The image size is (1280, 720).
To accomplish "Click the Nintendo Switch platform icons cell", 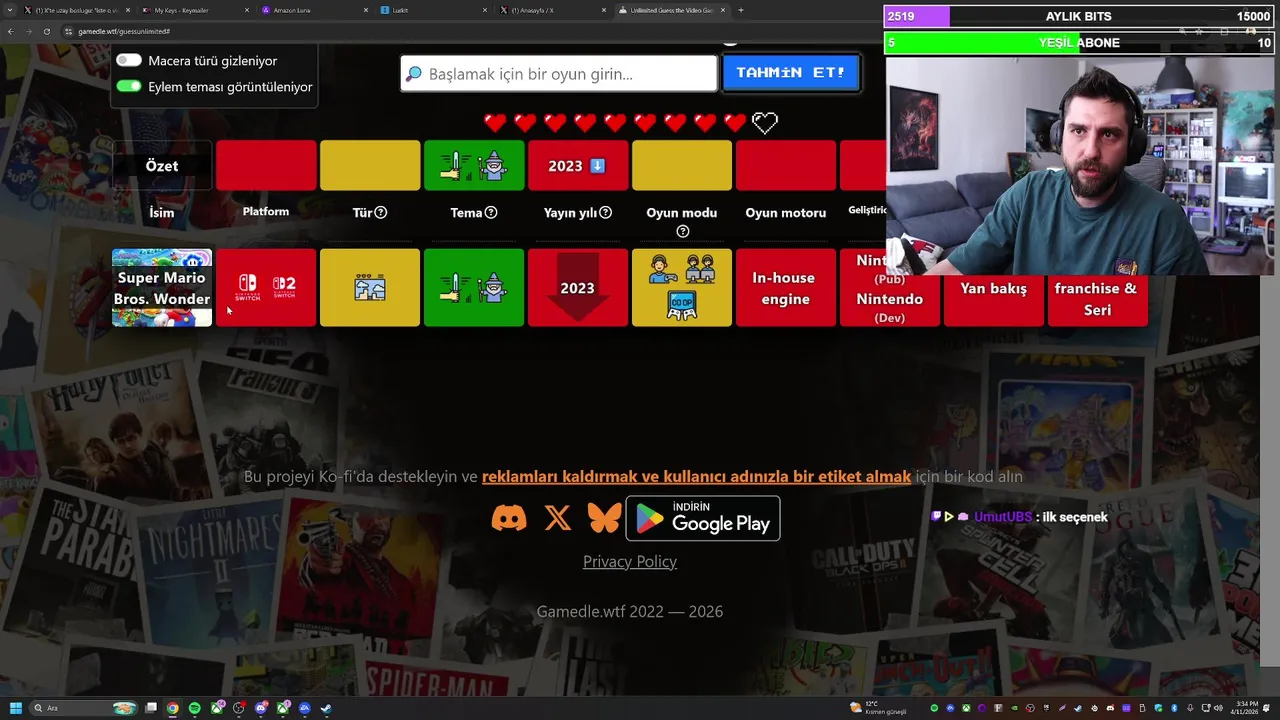I will (x=266, y=288).
